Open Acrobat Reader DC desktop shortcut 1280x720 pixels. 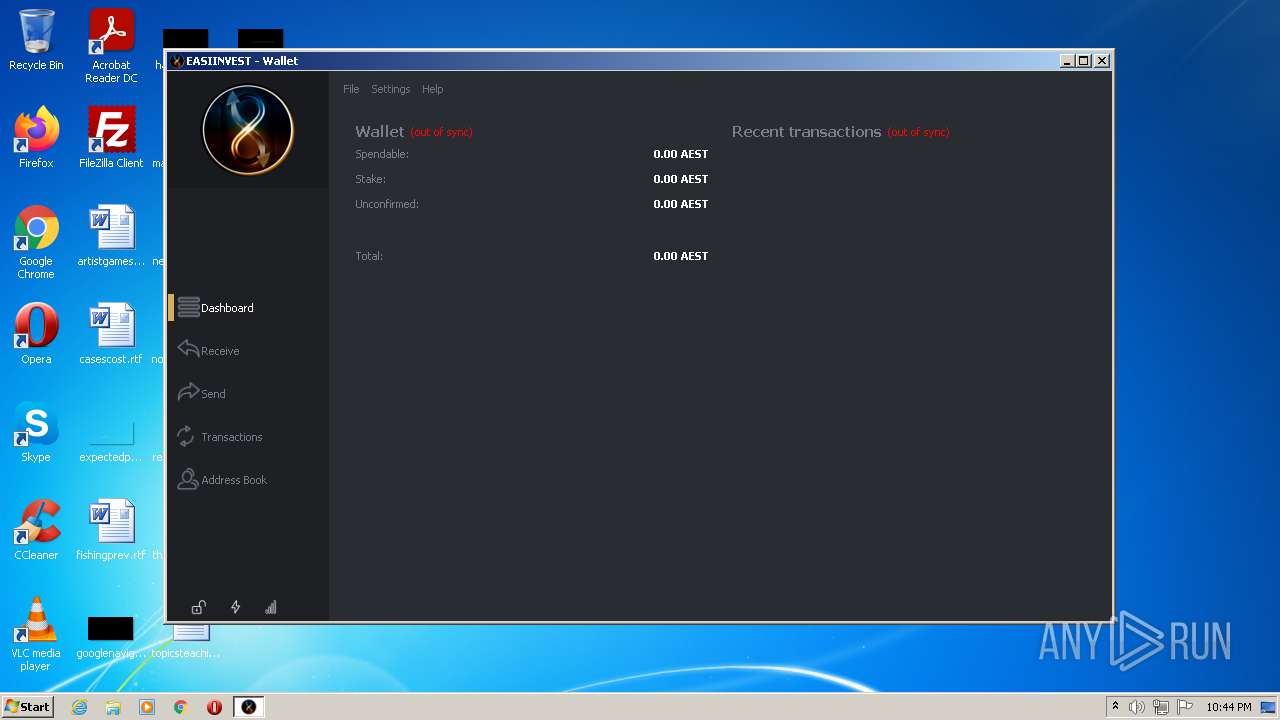pos(111,46)
